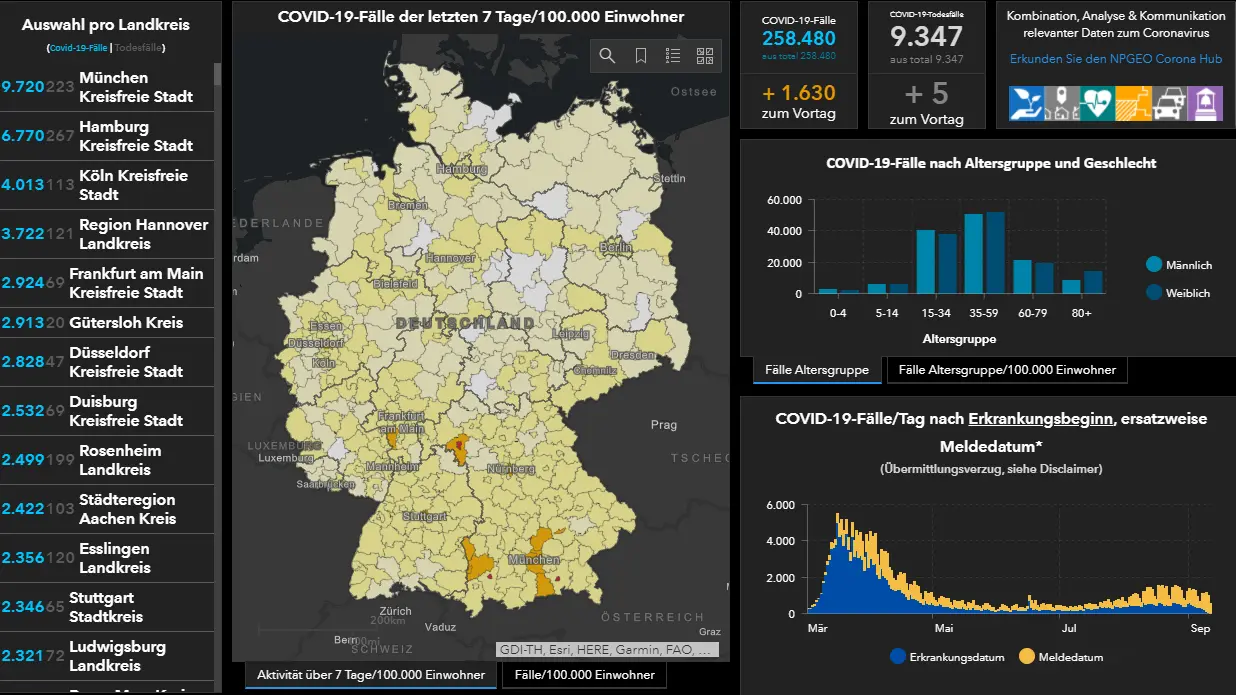1236x695 pixels.
Task: Toggle Männlich series in age chart legend
Action: [x=1179, y=265]
